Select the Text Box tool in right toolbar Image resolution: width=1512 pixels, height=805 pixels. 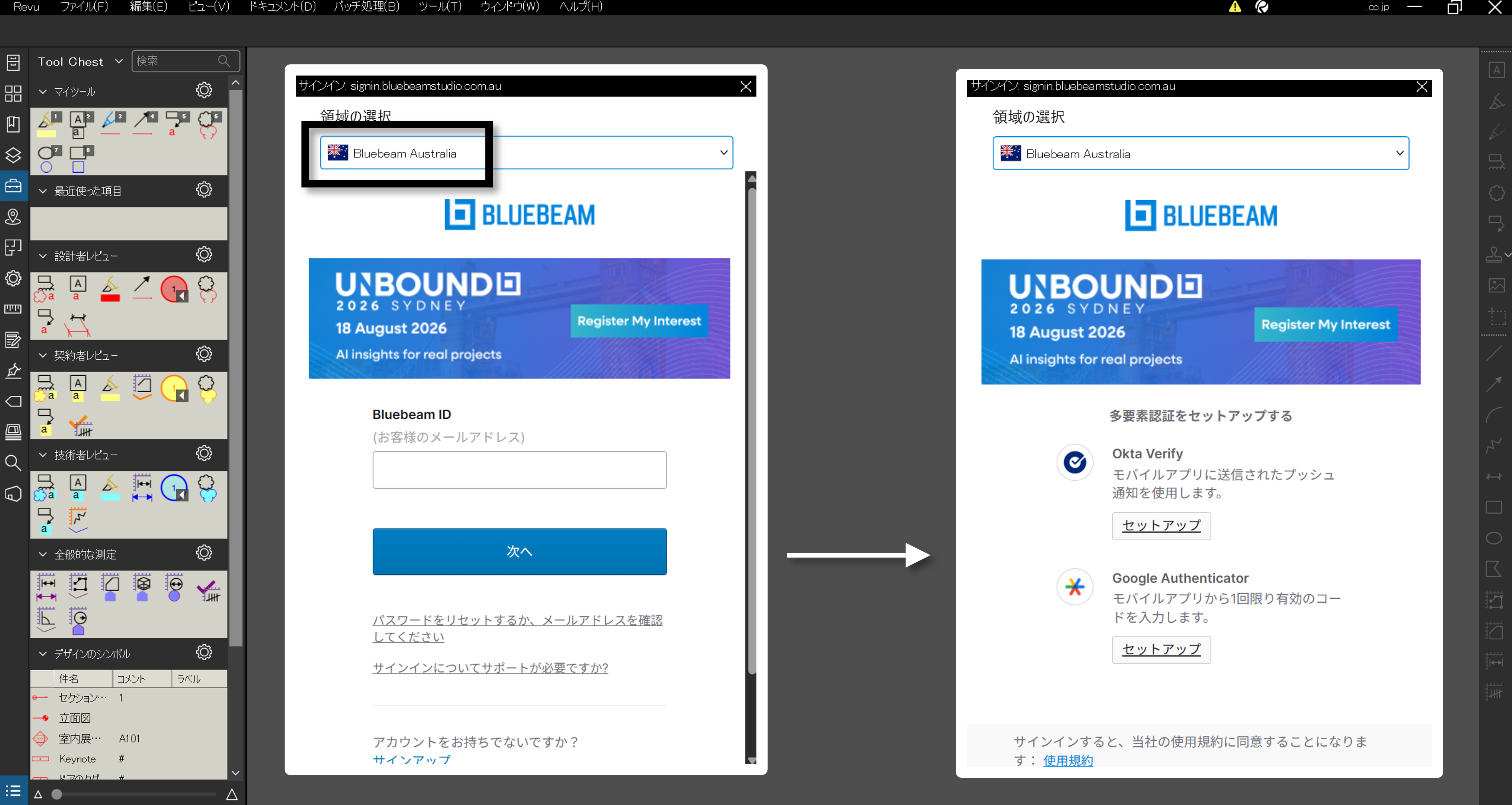(x=1496, y=70)
